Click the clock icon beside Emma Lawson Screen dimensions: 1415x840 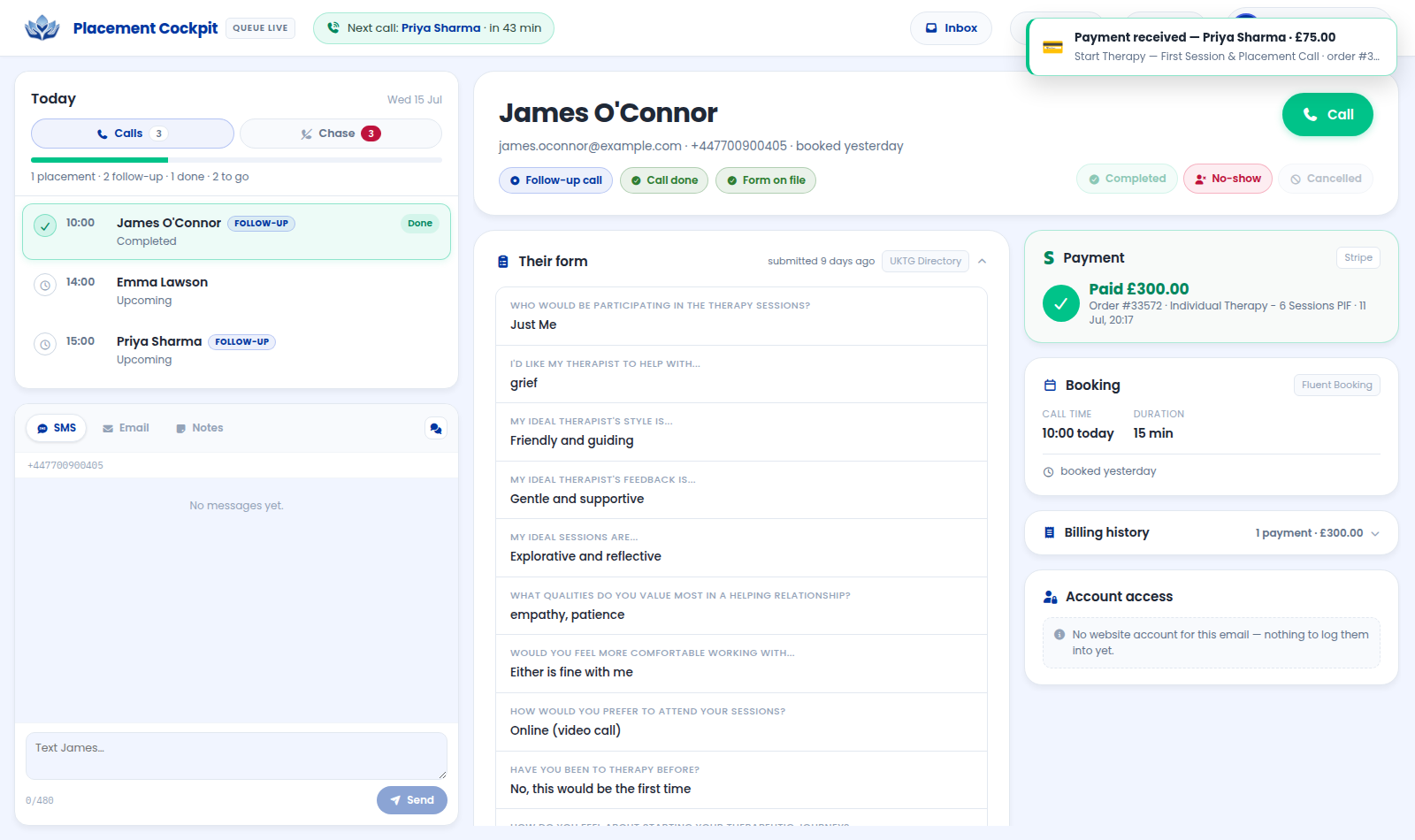[x=45, y=285]
